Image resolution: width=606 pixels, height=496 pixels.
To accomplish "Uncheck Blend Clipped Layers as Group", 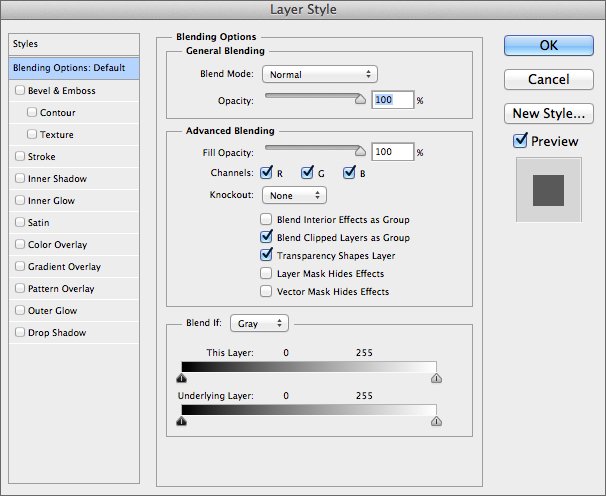I will pyautogui.click(x=266, y=237).
